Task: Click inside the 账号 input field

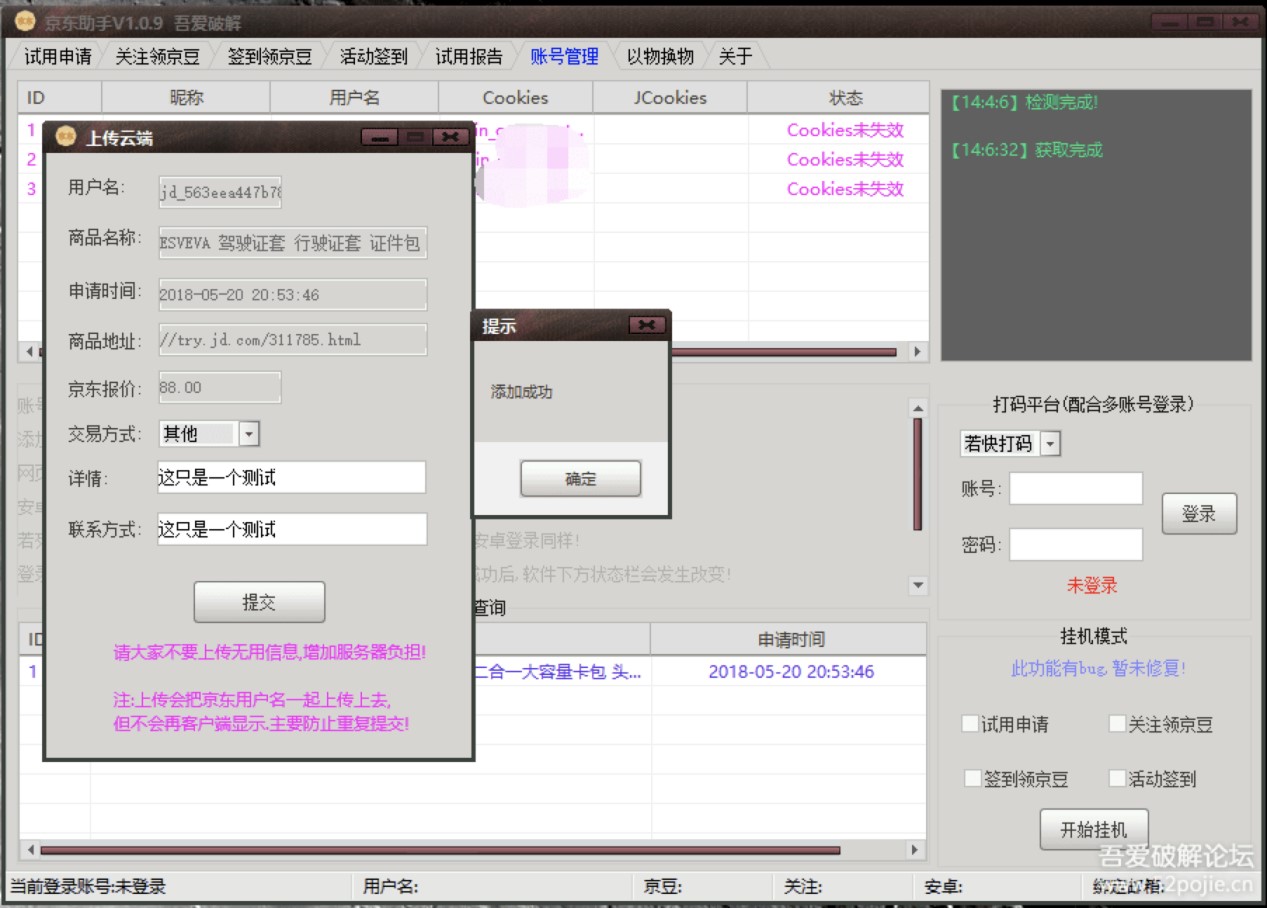Action: 1077,487
